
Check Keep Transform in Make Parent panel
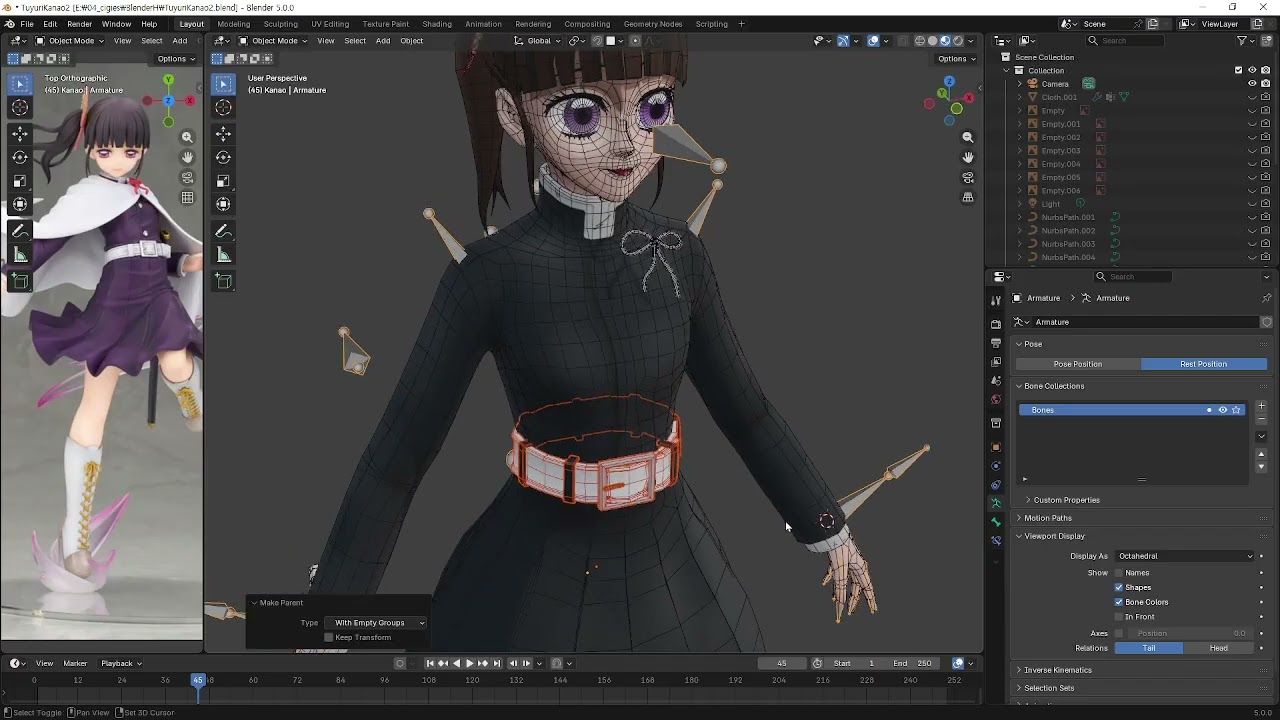[x=329, y=637]
